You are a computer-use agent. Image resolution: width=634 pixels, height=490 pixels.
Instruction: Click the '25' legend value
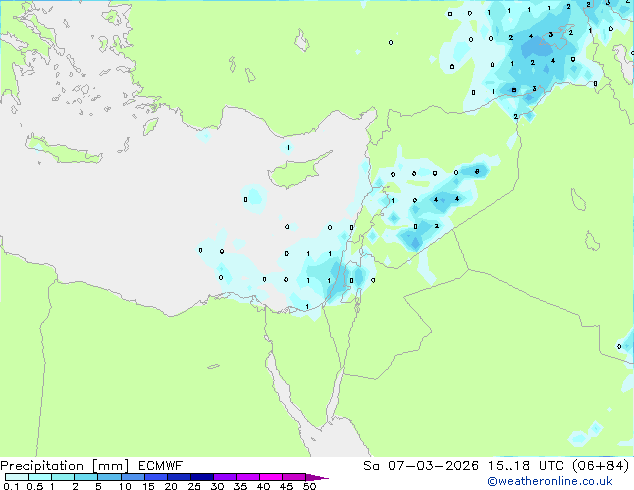[194, 486]
